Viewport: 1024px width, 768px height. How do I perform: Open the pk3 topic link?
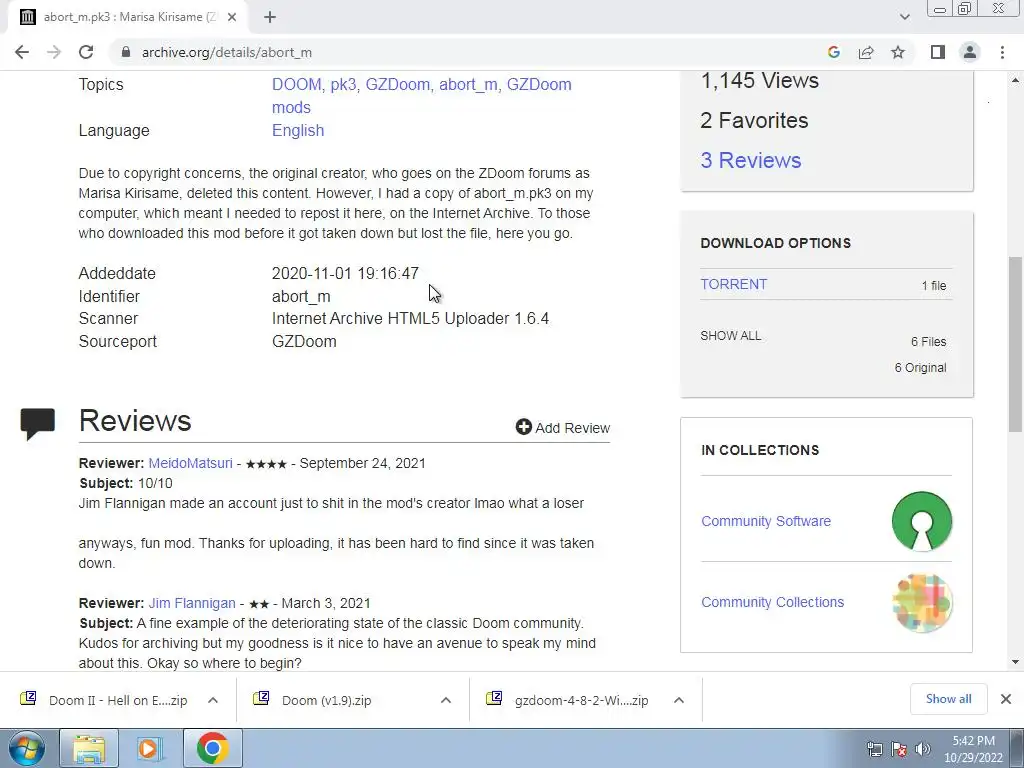tap(343, 84)
